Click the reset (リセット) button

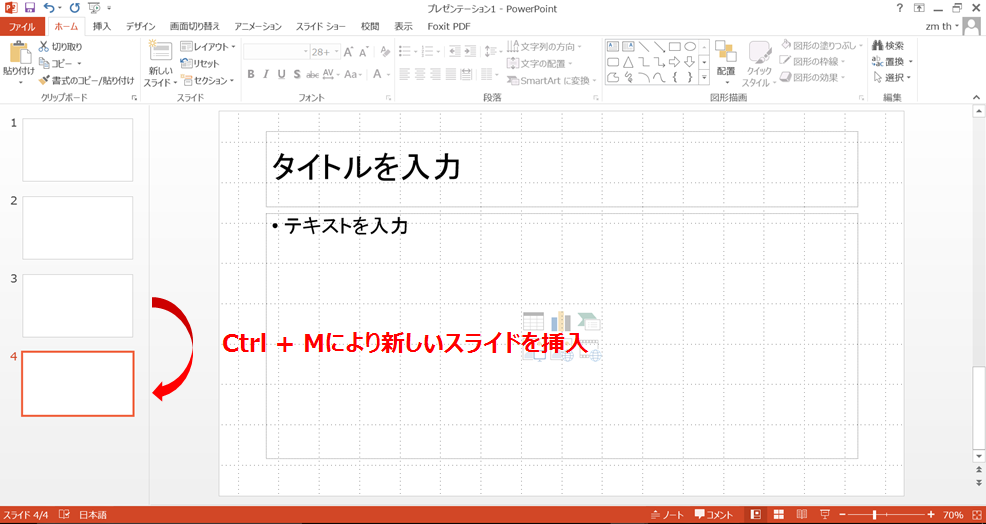pos(200,63)
